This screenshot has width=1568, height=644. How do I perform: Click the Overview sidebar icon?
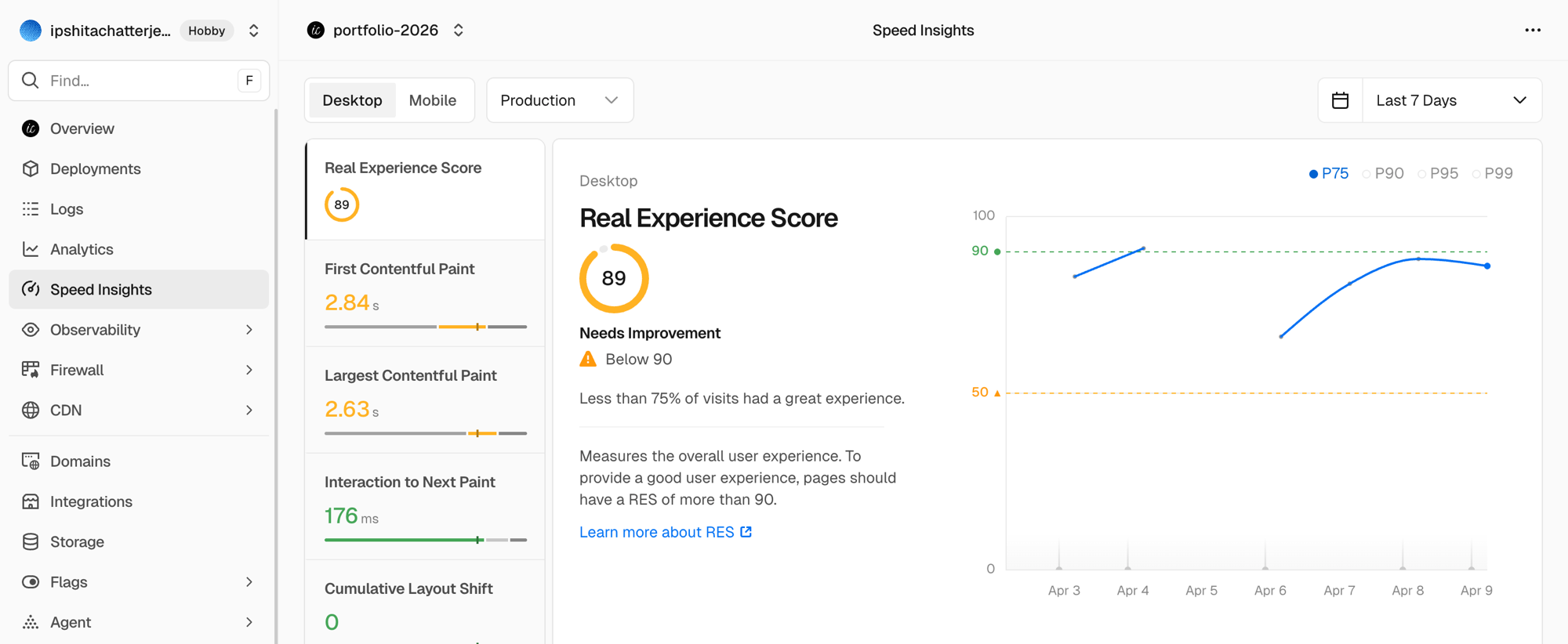[x=31, y=128]
